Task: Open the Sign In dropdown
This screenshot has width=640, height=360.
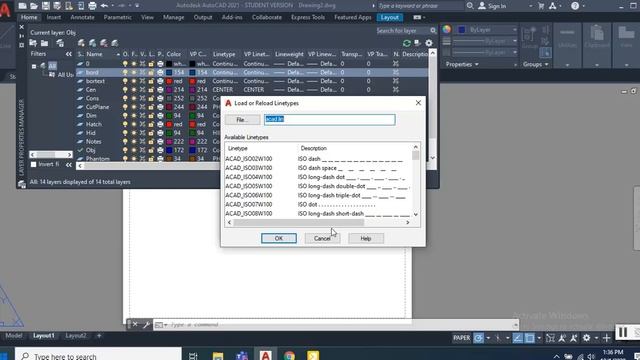Action: (531, 6)
